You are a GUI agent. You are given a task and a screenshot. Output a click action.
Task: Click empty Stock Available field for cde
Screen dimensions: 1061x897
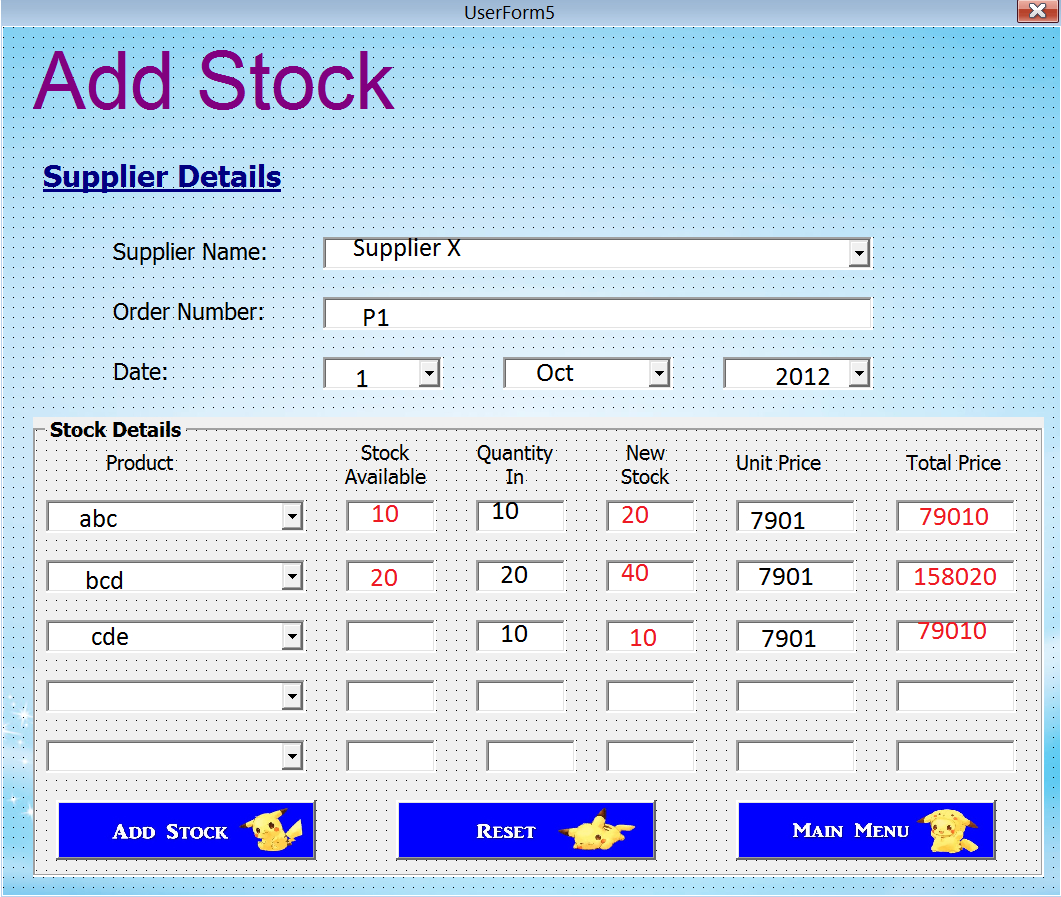click(x=390, y=636)
